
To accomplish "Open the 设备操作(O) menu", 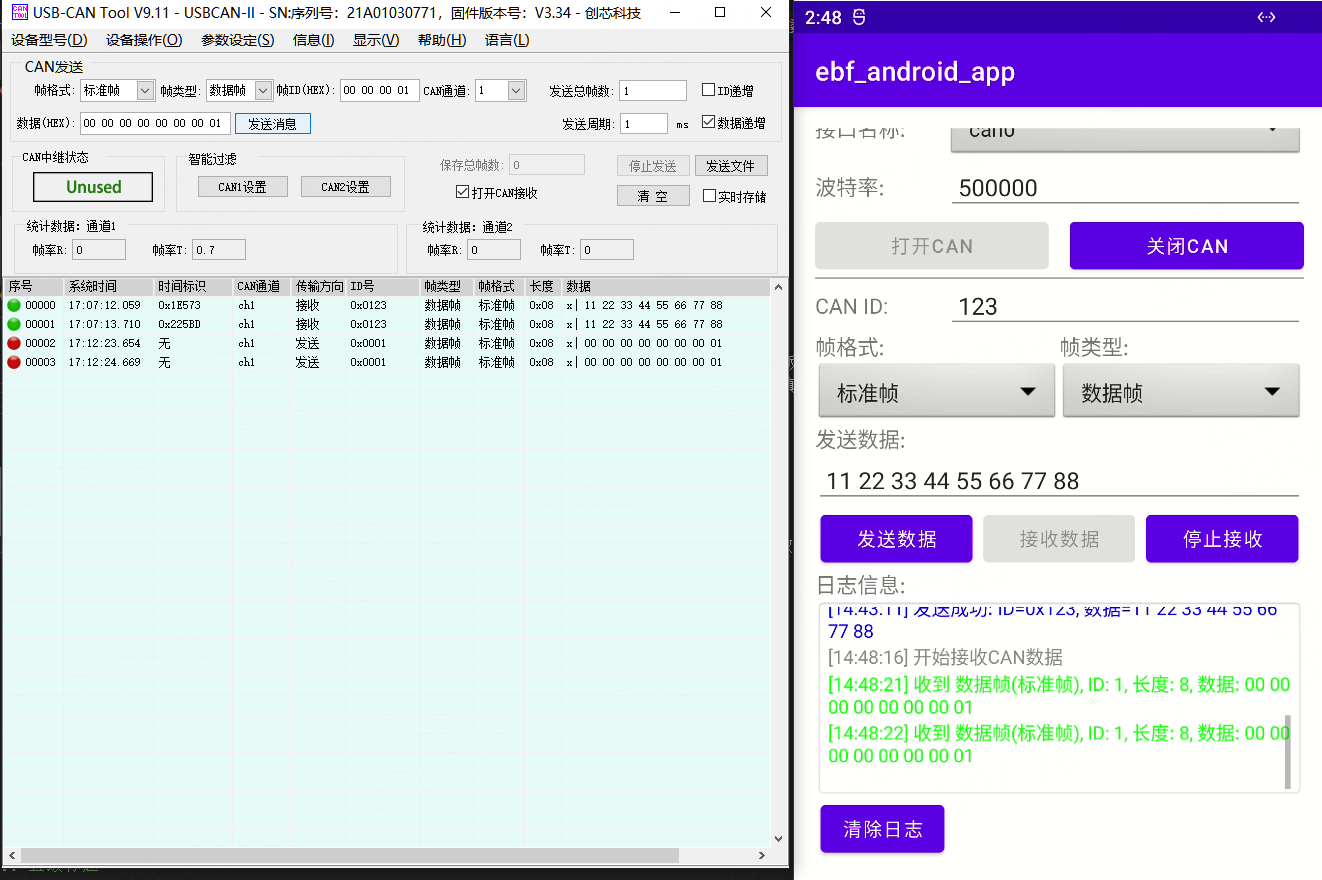I will 144,40.
